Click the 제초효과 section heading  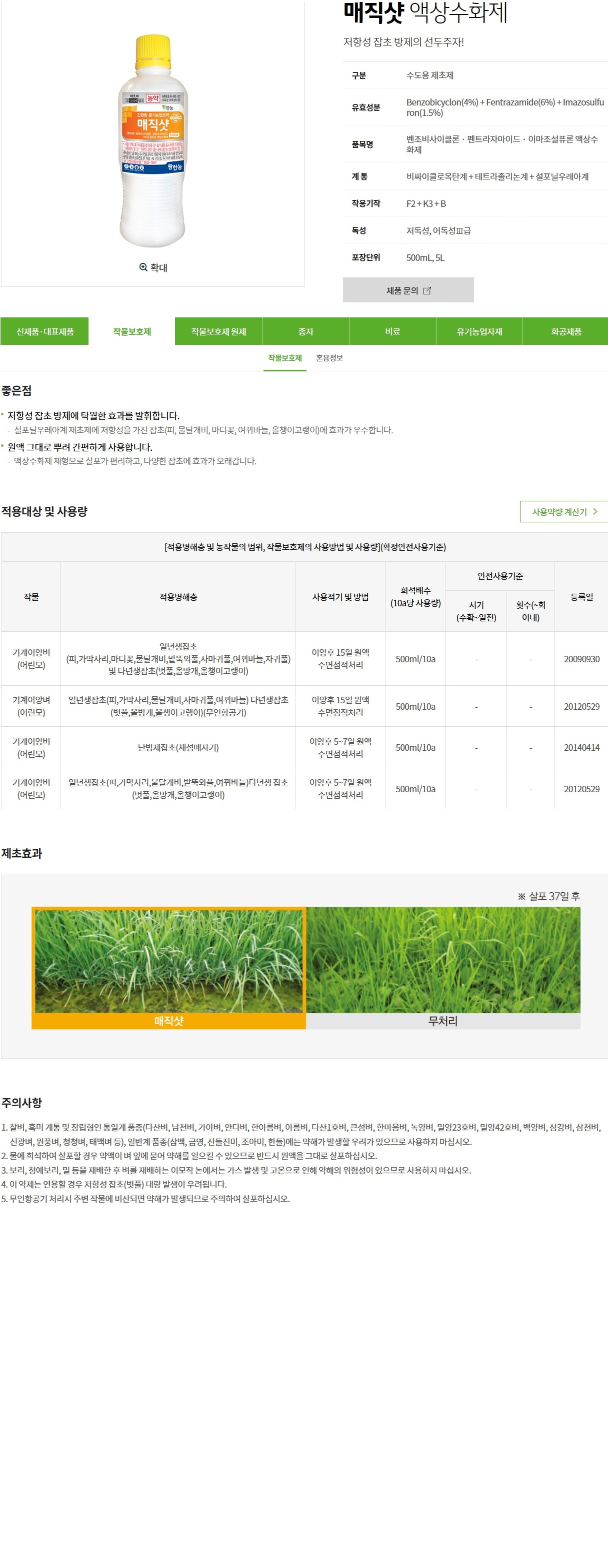coord(22,853)
